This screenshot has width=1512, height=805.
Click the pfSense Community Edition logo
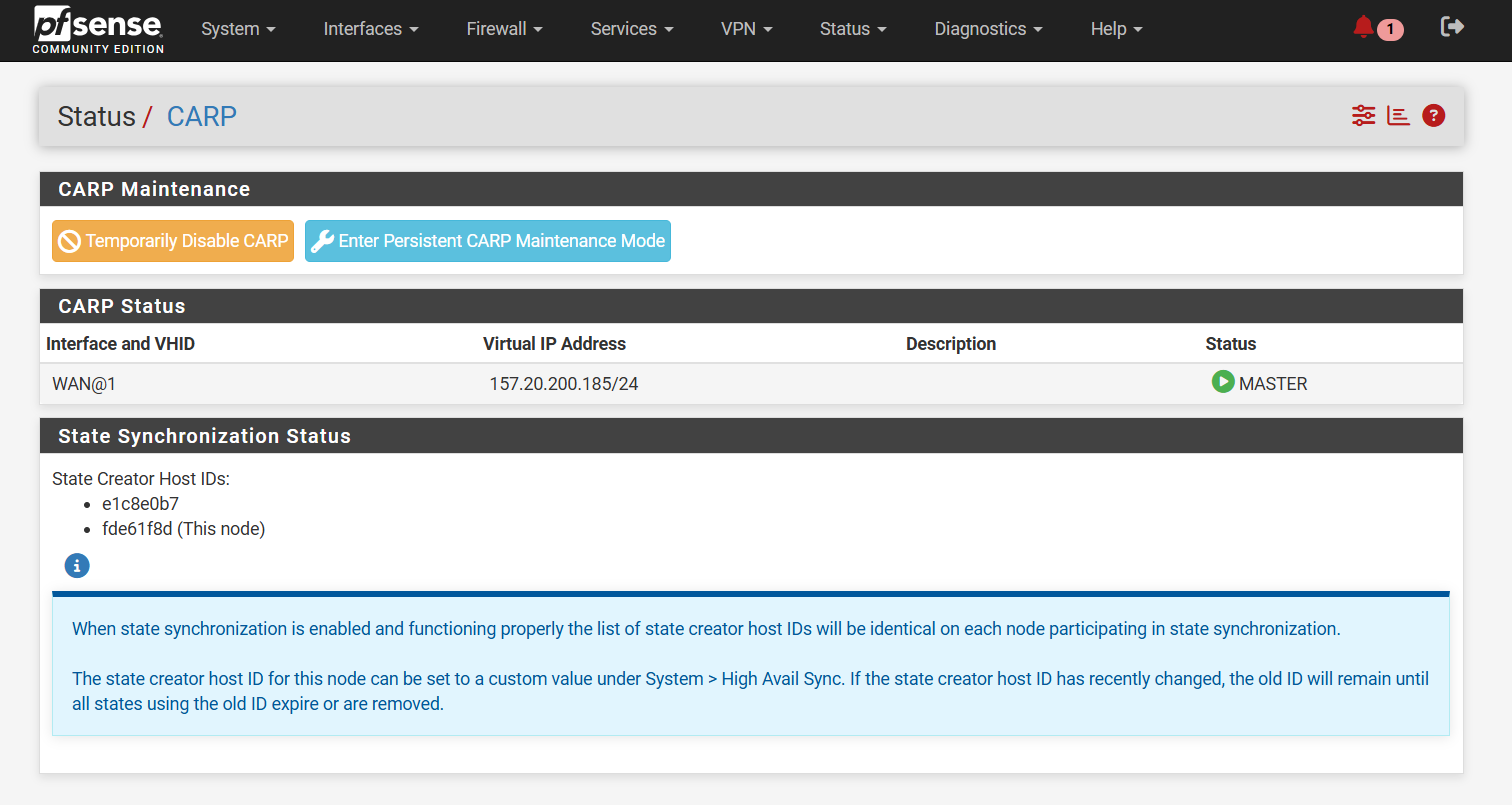tap(98, 30)
